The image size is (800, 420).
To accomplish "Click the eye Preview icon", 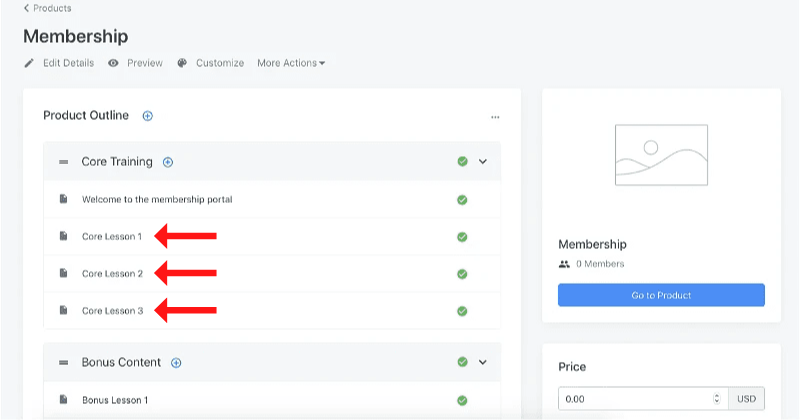I will (114, 63).
